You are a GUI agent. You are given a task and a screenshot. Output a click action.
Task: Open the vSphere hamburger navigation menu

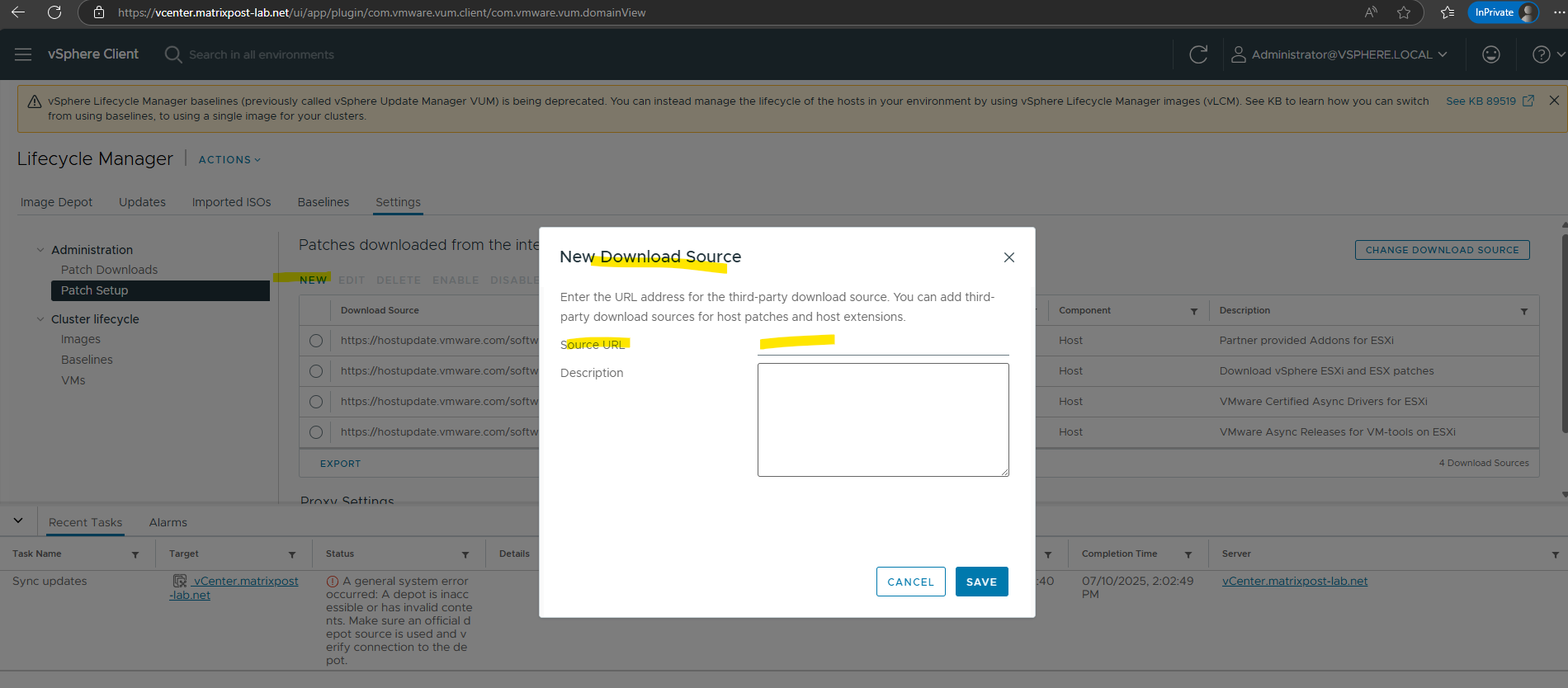23,54
